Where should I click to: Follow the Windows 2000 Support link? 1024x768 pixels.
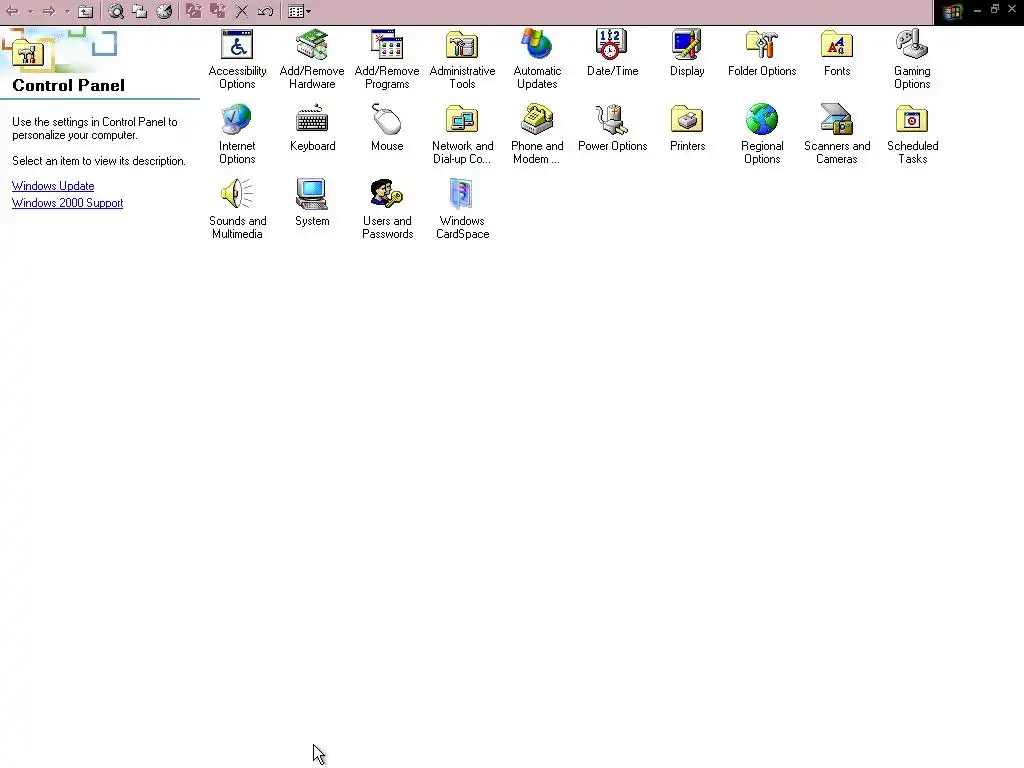coord(67,203)
